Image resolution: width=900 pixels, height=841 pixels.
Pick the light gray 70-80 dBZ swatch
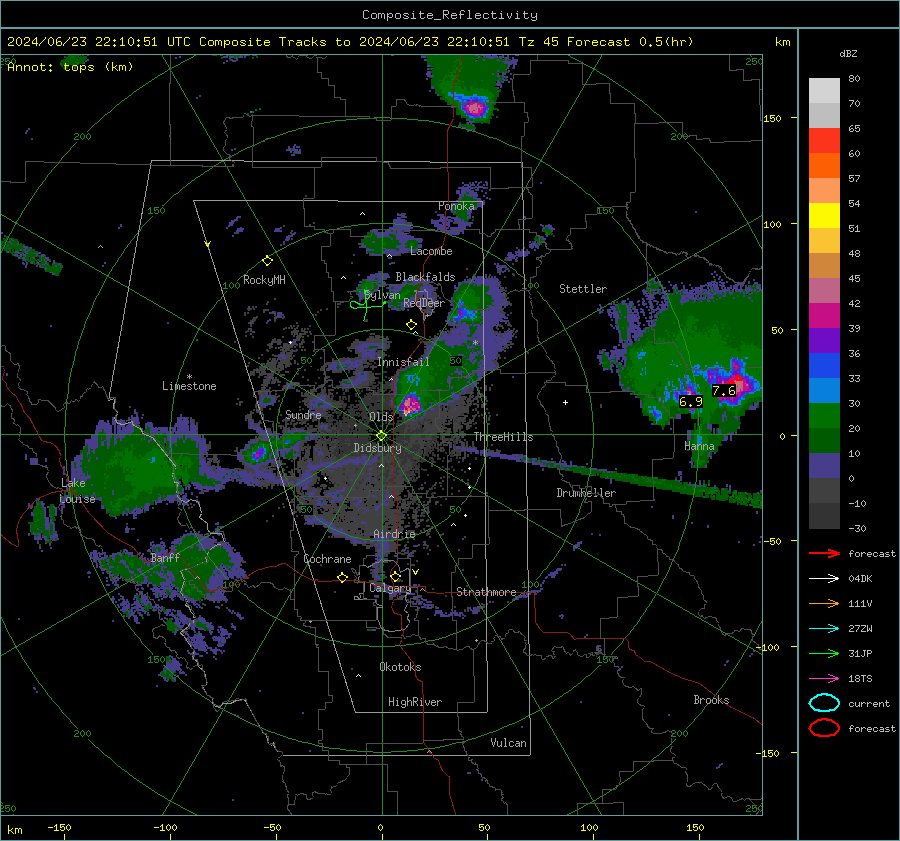point(824,91)
